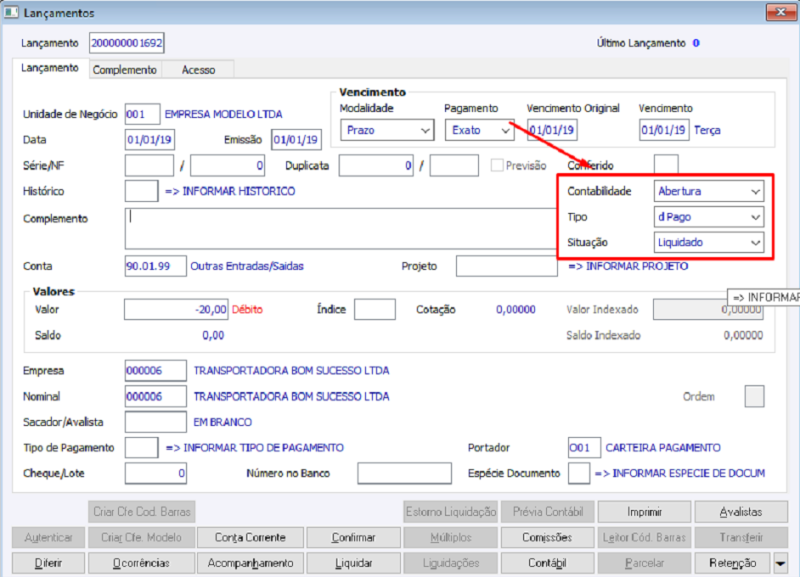The image size is (800, 577).
Task: Click the EM BRANCO text
Action: (222, 422)
